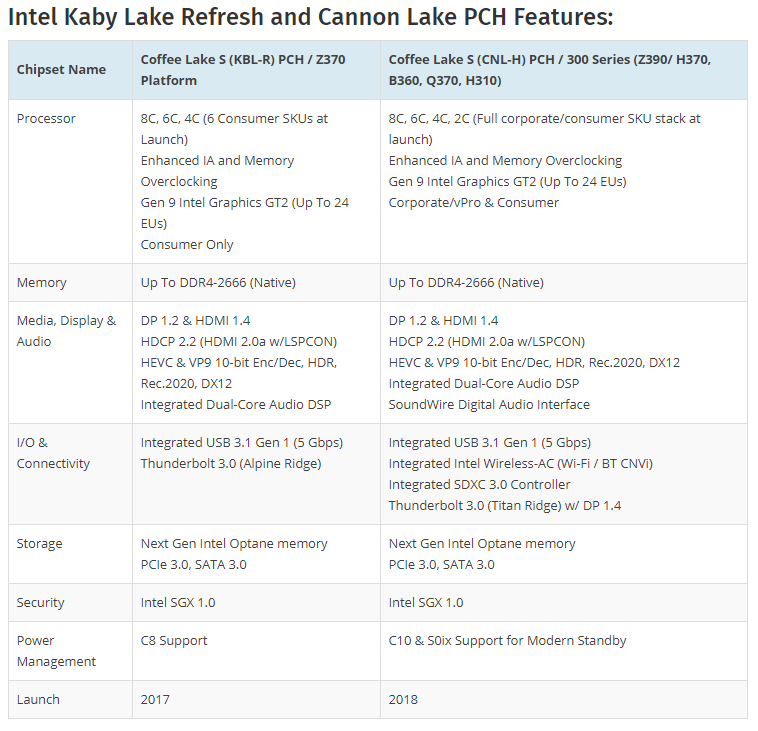This screenshot has height=731, width=758.
Task: Select the 'Storage' row label
Action: click(40, 544)
